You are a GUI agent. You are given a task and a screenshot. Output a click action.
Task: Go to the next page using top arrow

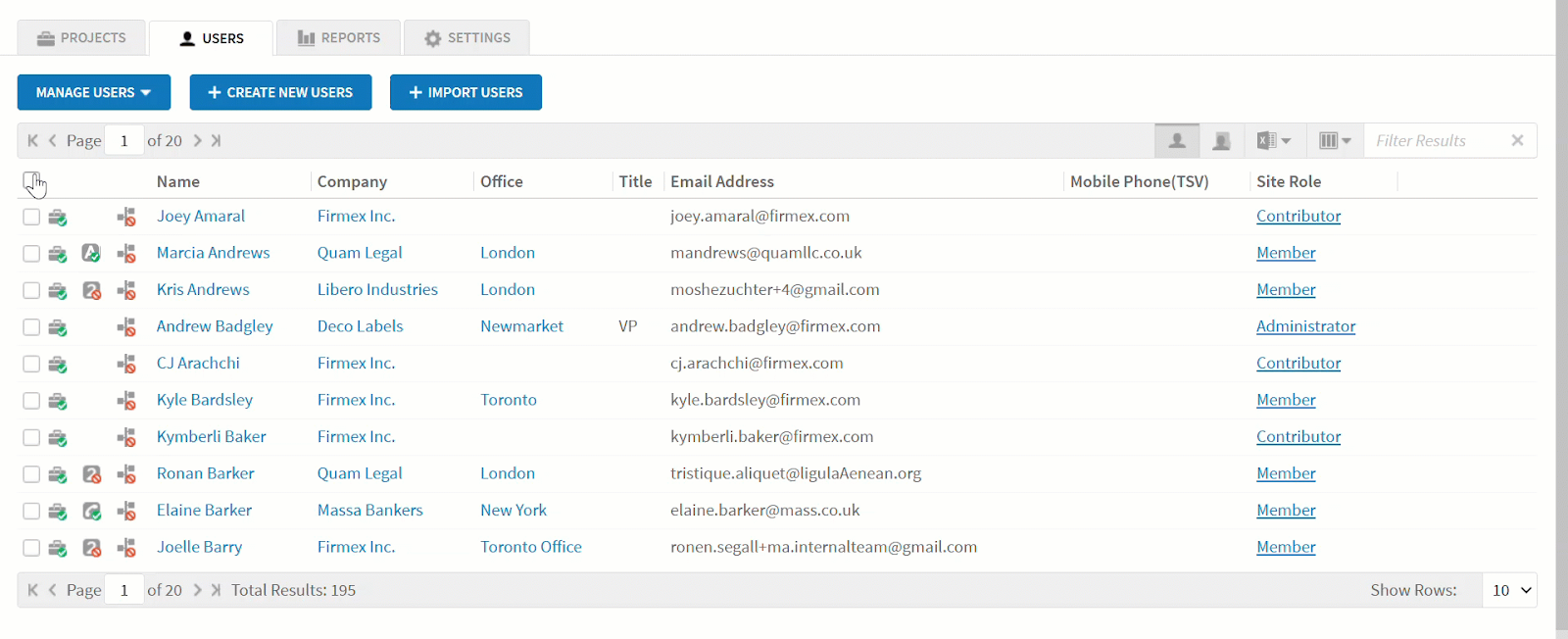(197, 141)
